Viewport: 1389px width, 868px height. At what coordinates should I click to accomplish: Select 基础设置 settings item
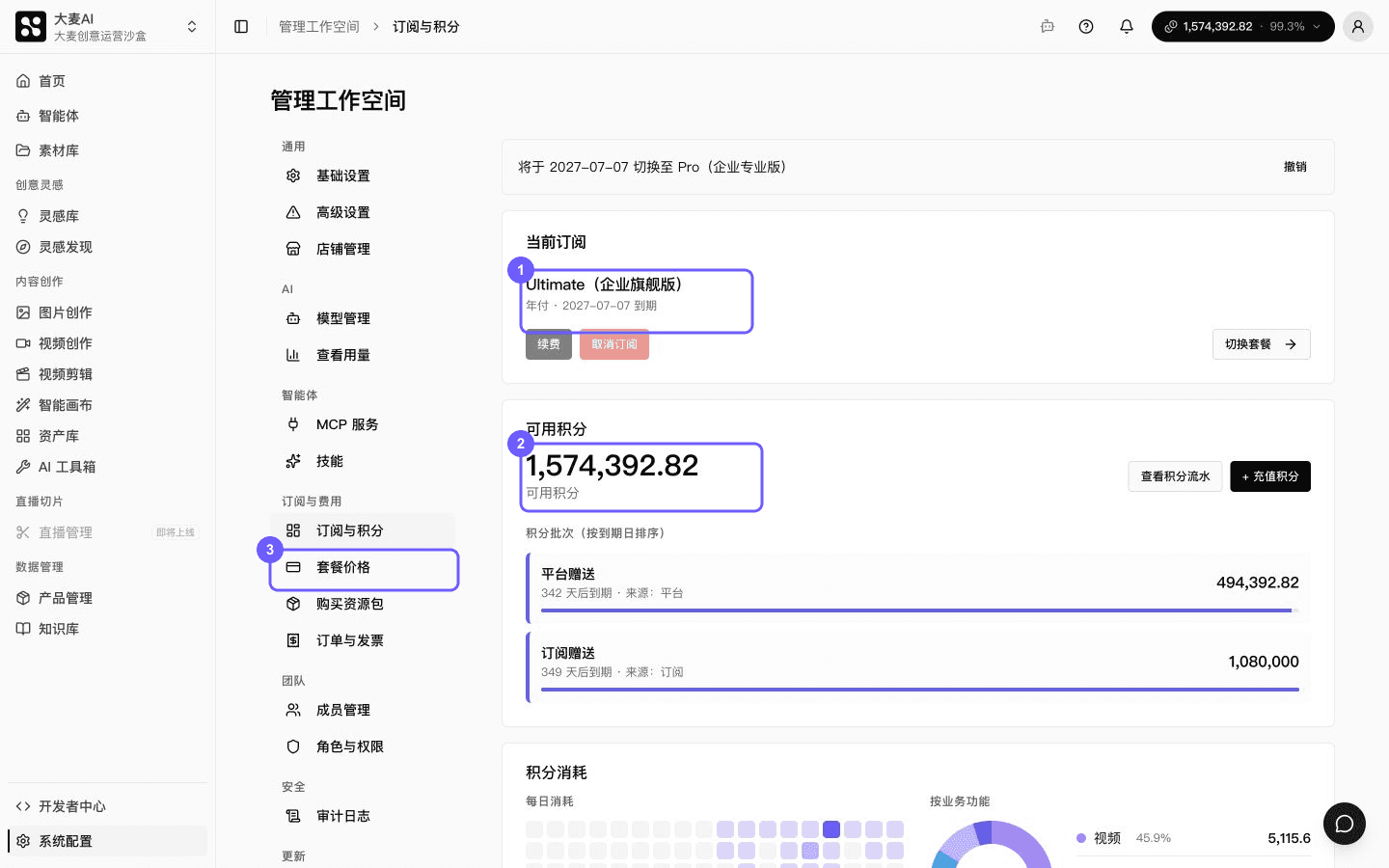tap(363, 176)
